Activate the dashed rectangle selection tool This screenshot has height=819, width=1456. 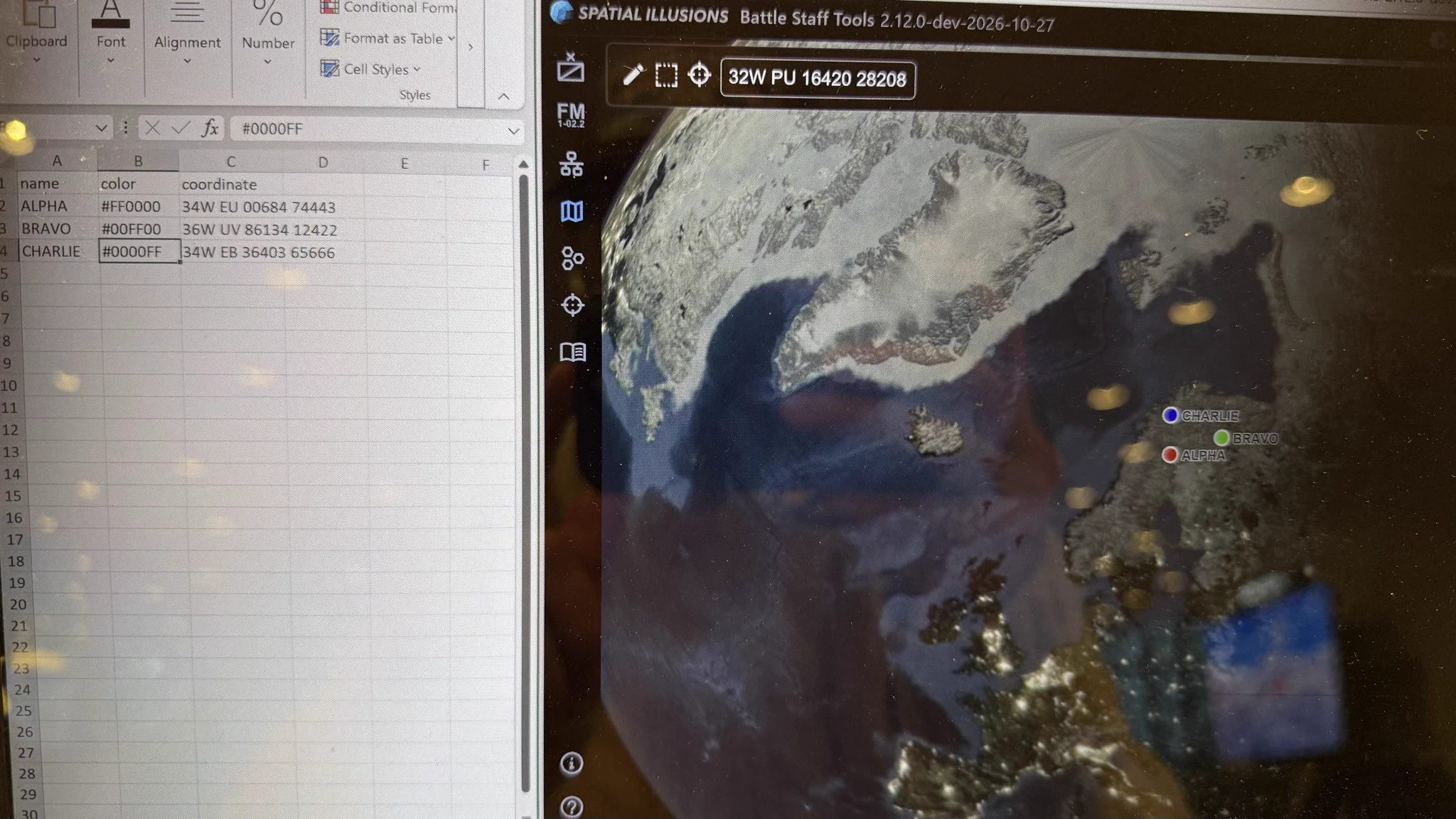click(x=666, y=75)
